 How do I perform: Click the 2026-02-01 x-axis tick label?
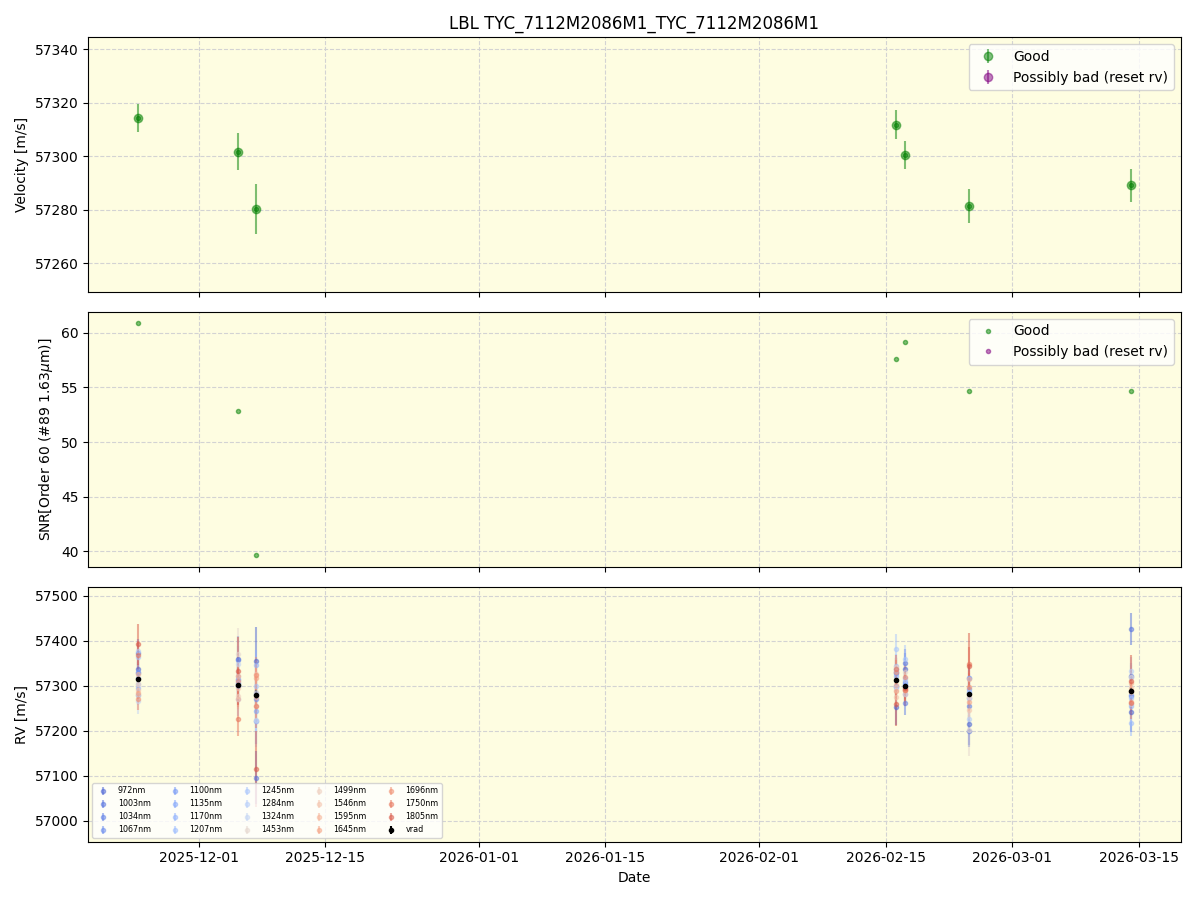tap(759, 857)
